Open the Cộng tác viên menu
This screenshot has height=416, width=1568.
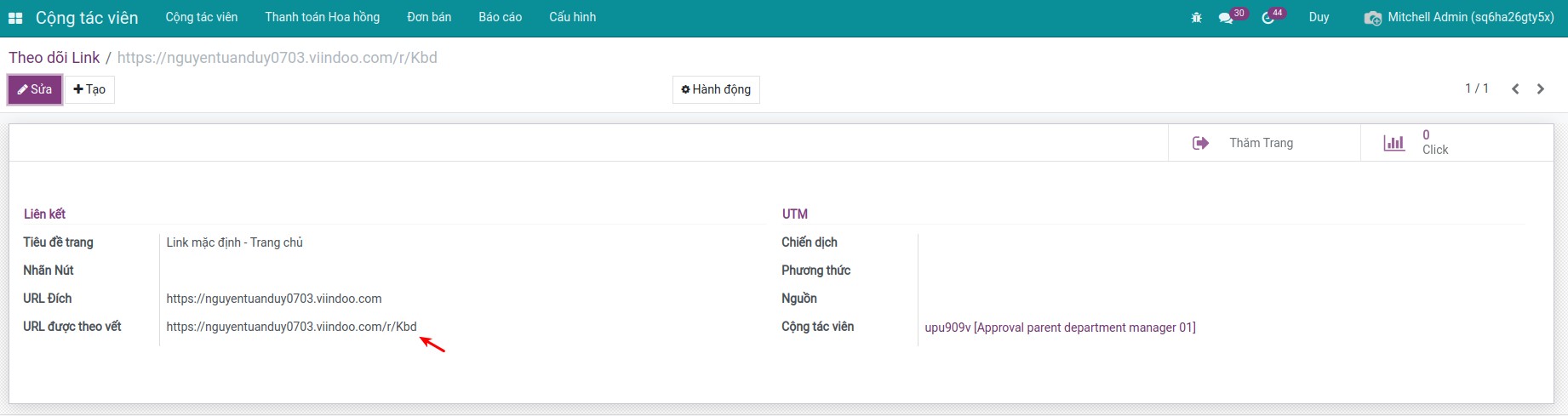(x=202, y=17)
